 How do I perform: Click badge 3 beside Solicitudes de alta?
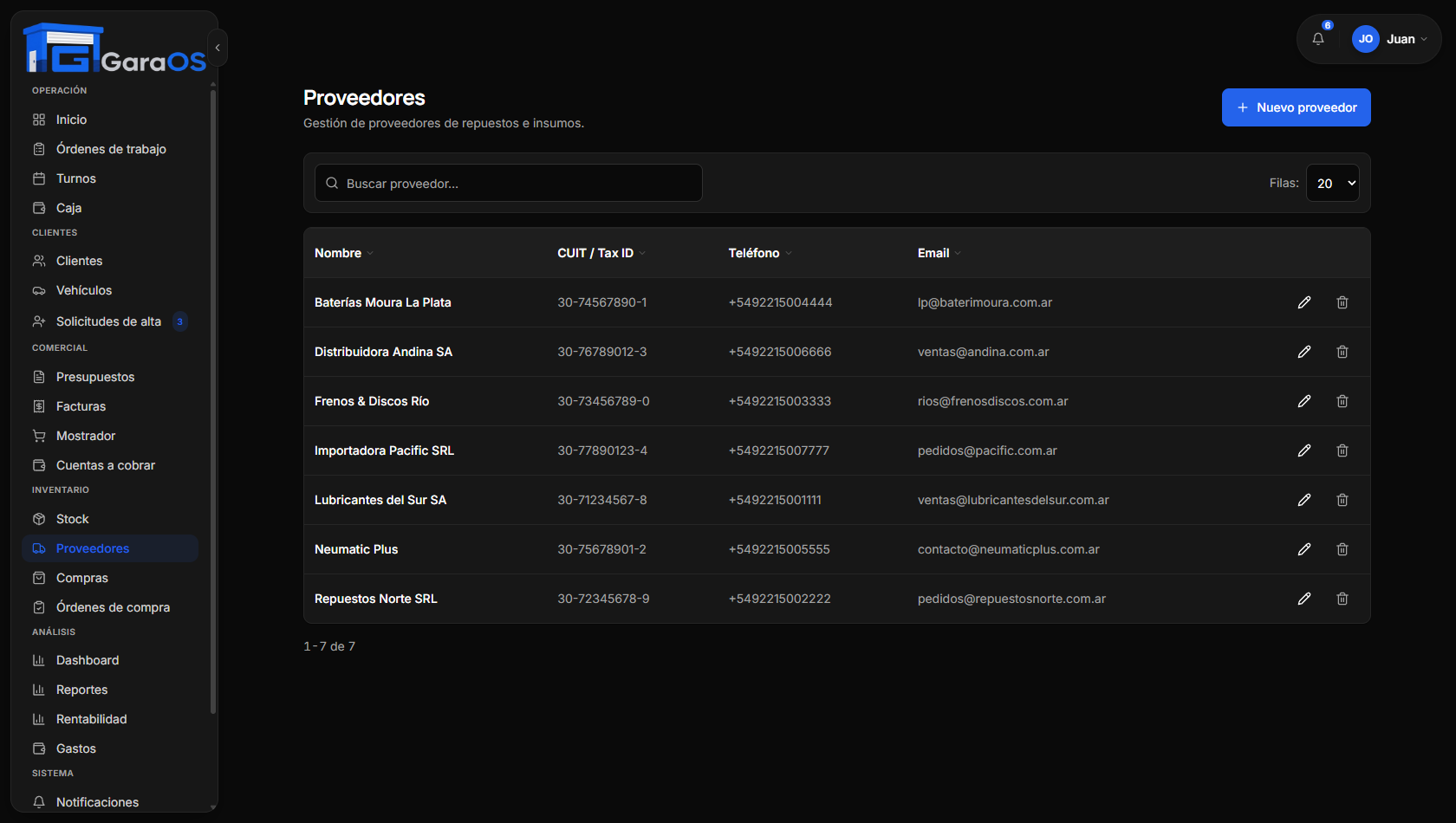pyautogui.click(x=179, y=321)
